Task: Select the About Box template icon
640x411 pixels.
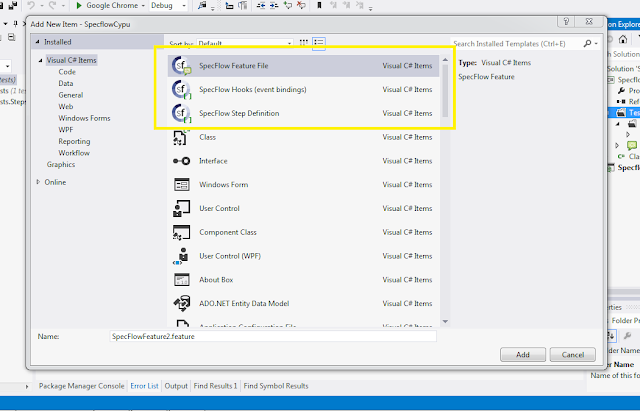Action: (x=181, y=280)
